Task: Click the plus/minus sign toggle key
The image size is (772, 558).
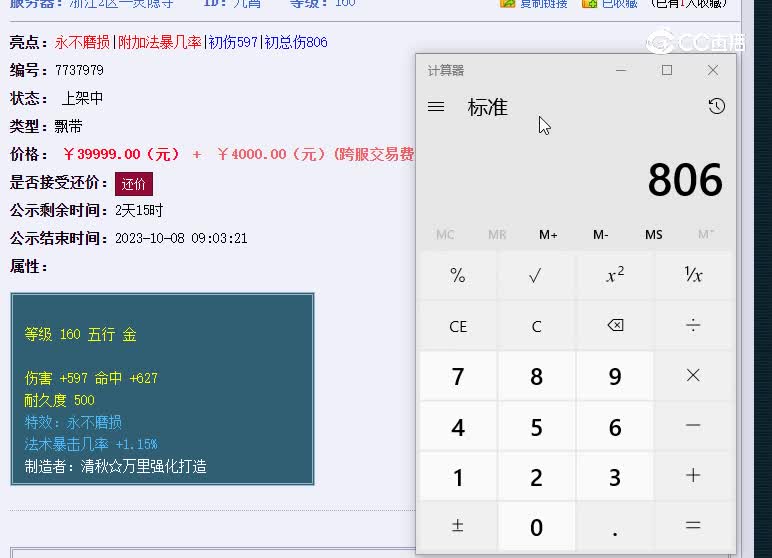Action: [457, 526]
